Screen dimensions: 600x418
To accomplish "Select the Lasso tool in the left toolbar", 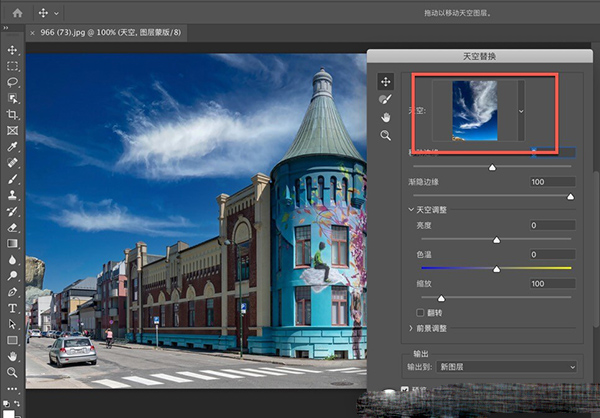I will pos(13,82).
